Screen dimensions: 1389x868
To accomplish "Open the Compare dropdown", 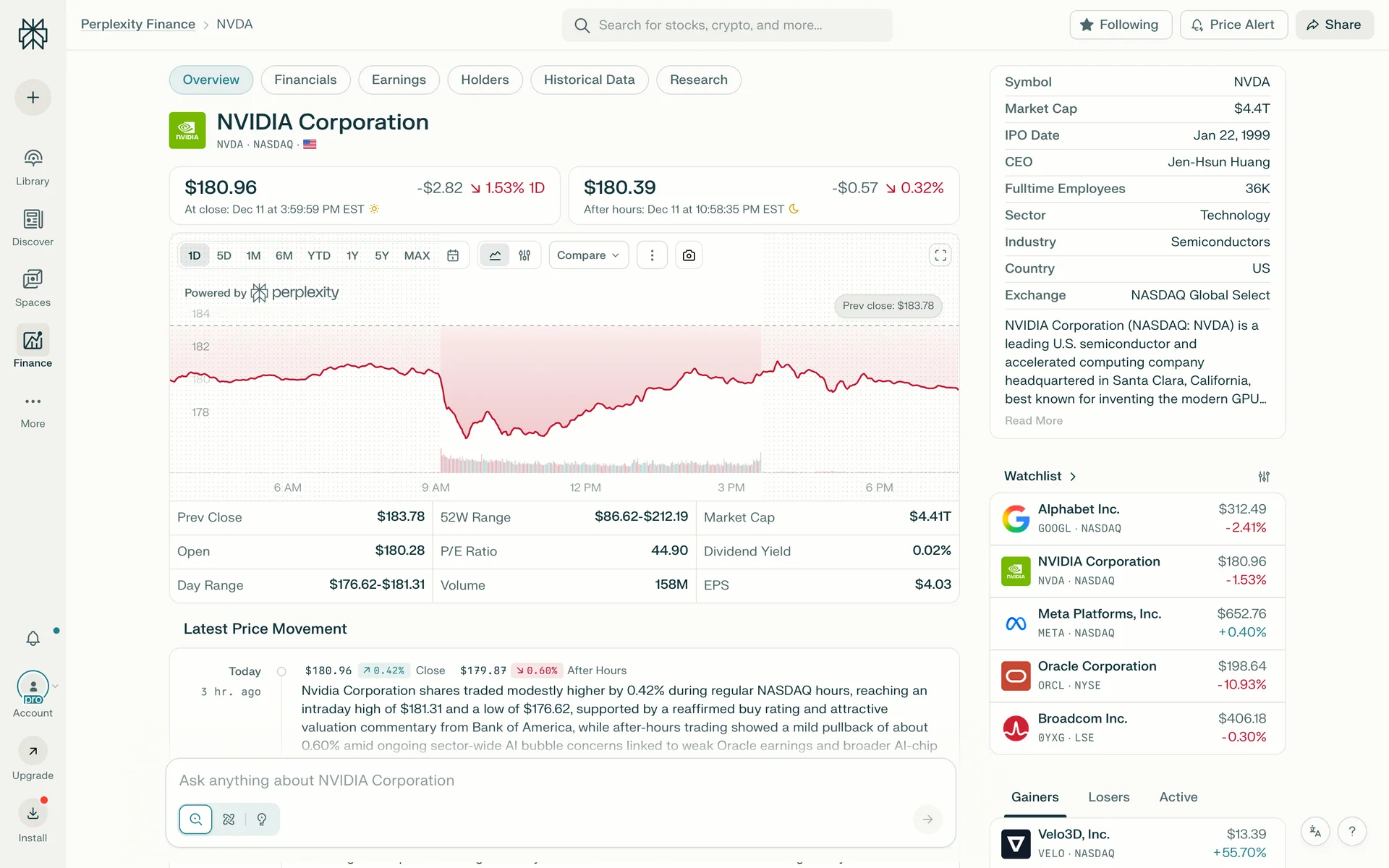I will click(588, 255).
